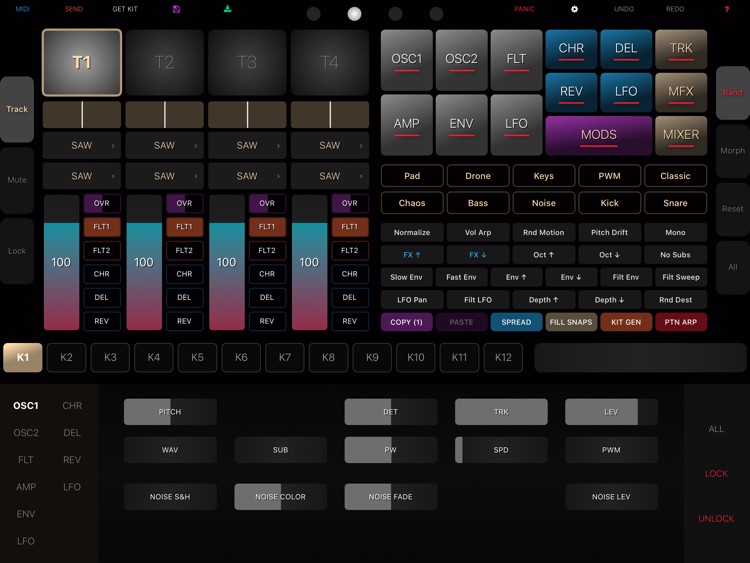Viewport: 750px width, 563px height.
Task: Click the PANIC button
Action: [524, 9]
